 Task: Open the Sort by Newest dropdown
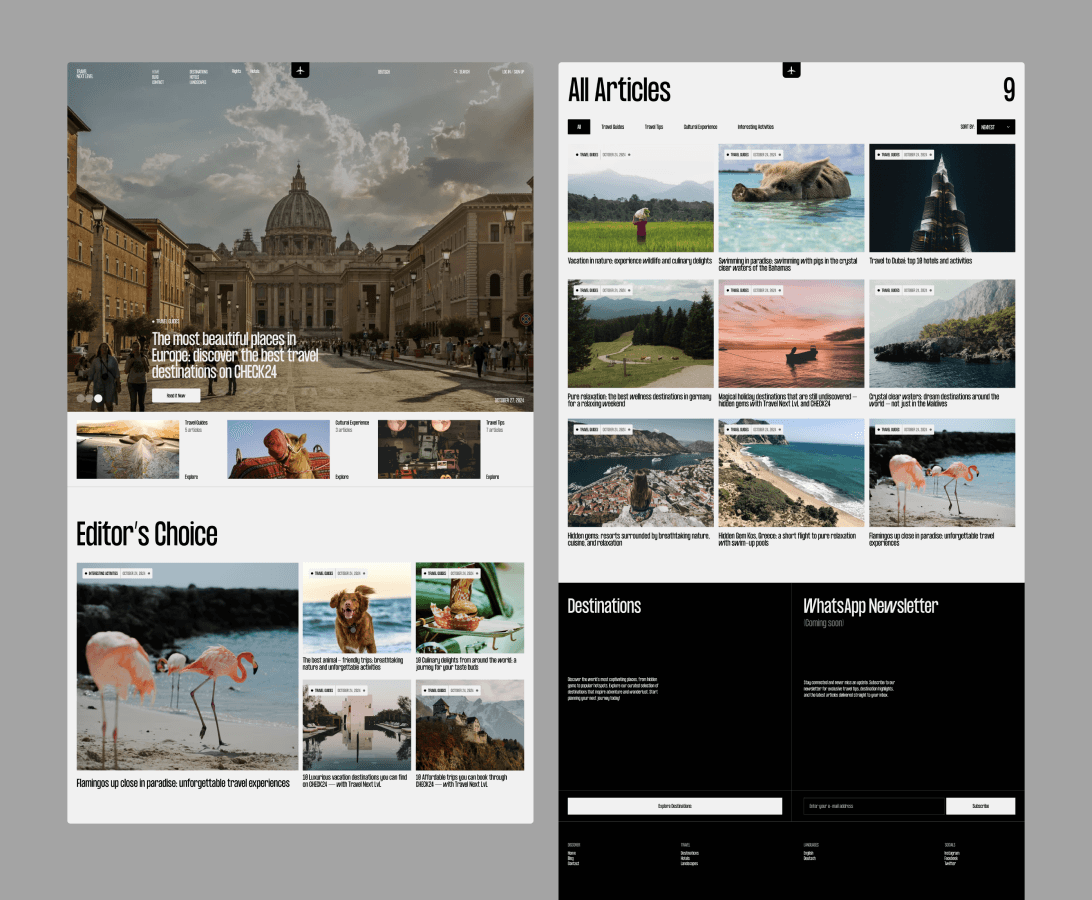pos(996,127)
